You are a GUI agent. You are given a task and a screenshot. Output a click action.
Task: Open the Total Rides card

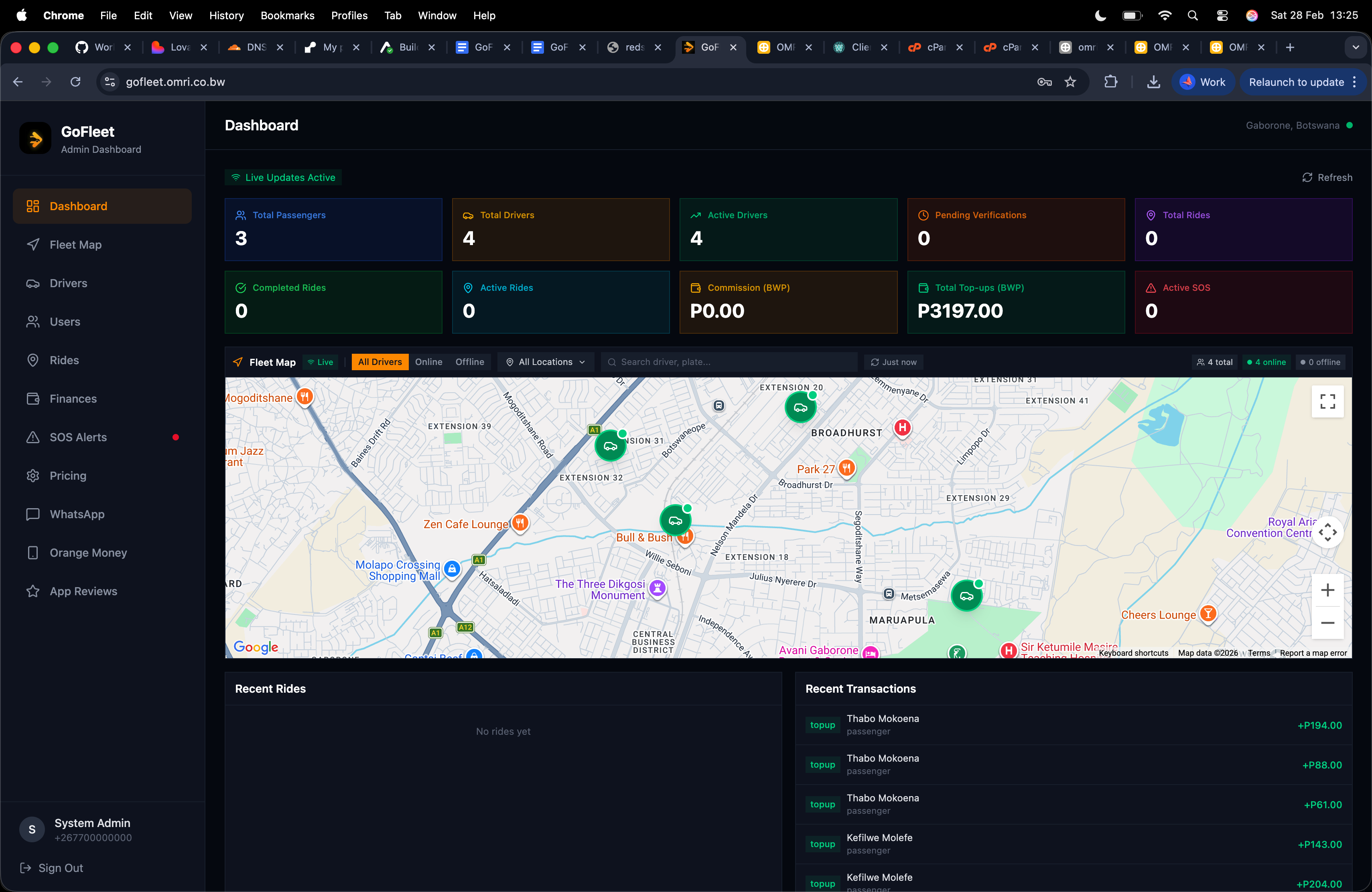pos(1244,229)
